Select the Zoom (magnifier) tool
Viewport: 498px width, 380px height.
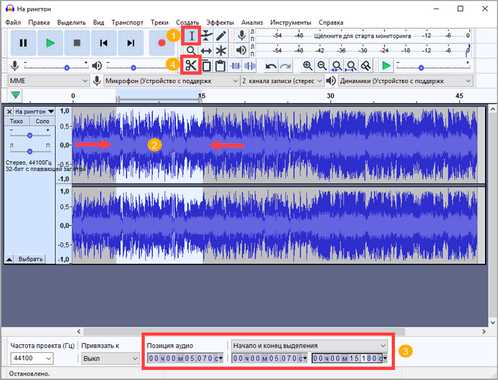tap(191, 51)
